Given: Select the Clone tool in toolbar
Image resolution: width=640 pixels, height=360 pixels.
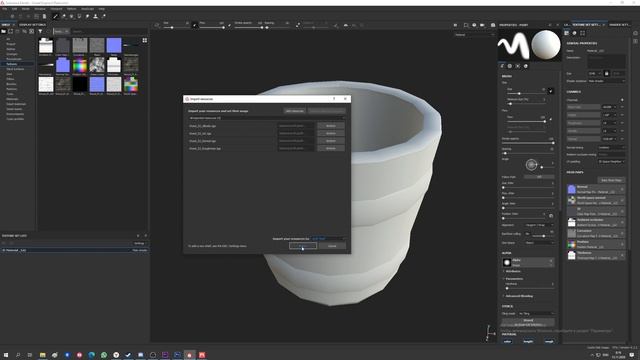Looking at the screenshot, I should (x=96, y=16).
